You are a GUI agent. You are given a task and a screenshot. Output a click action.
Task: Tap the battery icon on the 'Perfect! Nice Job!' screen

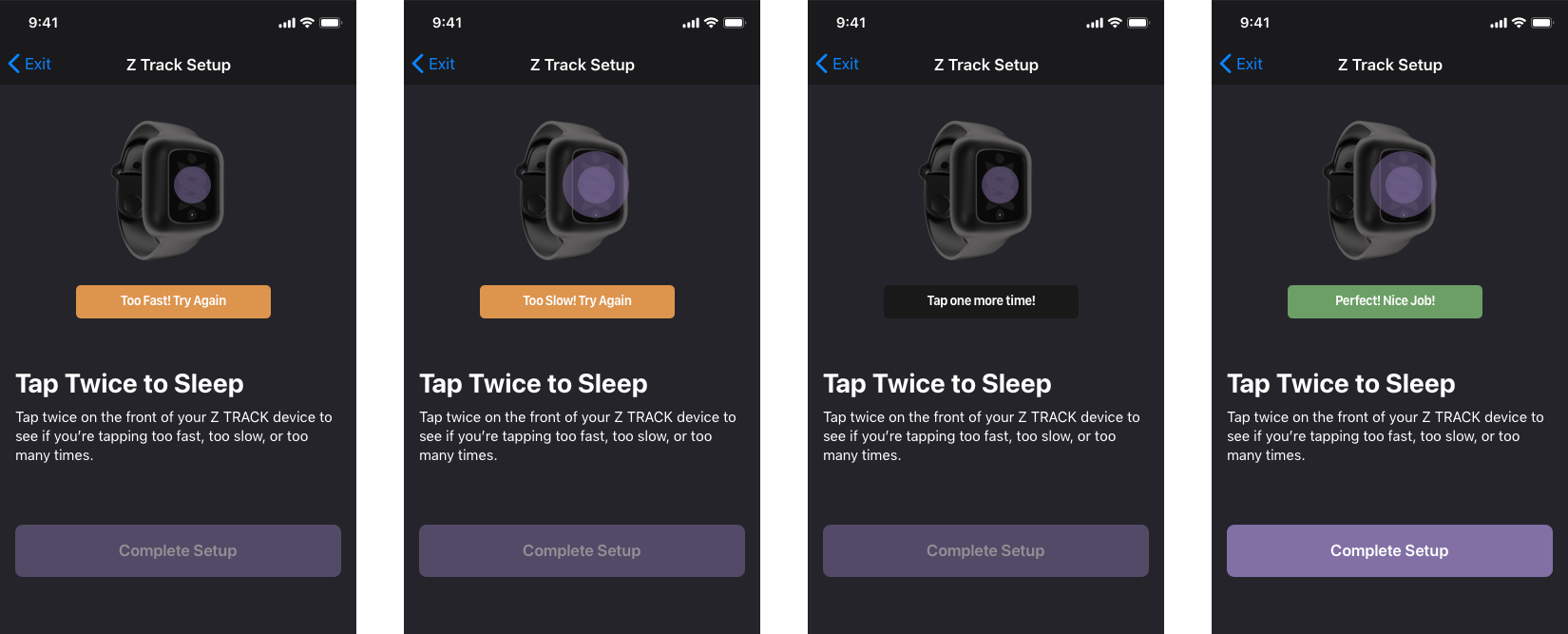click(1542, 23)
